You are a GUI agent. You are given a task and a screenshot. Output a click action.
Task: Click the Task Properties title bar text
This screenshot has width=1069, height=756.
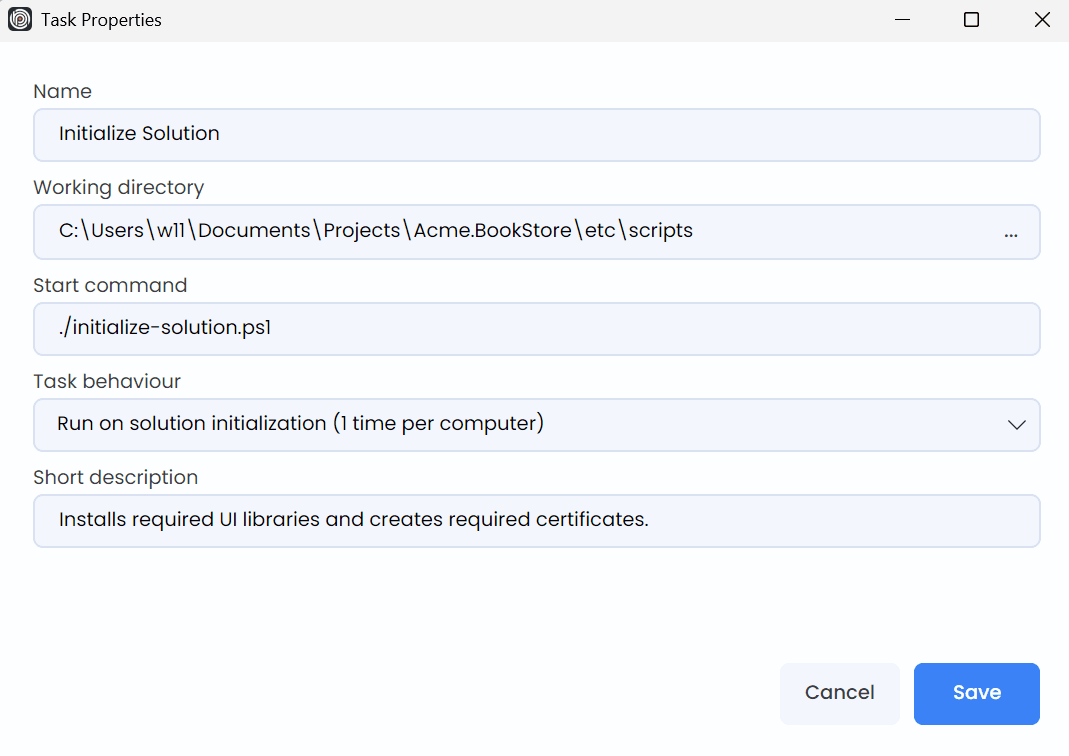[x=100, y=19]
